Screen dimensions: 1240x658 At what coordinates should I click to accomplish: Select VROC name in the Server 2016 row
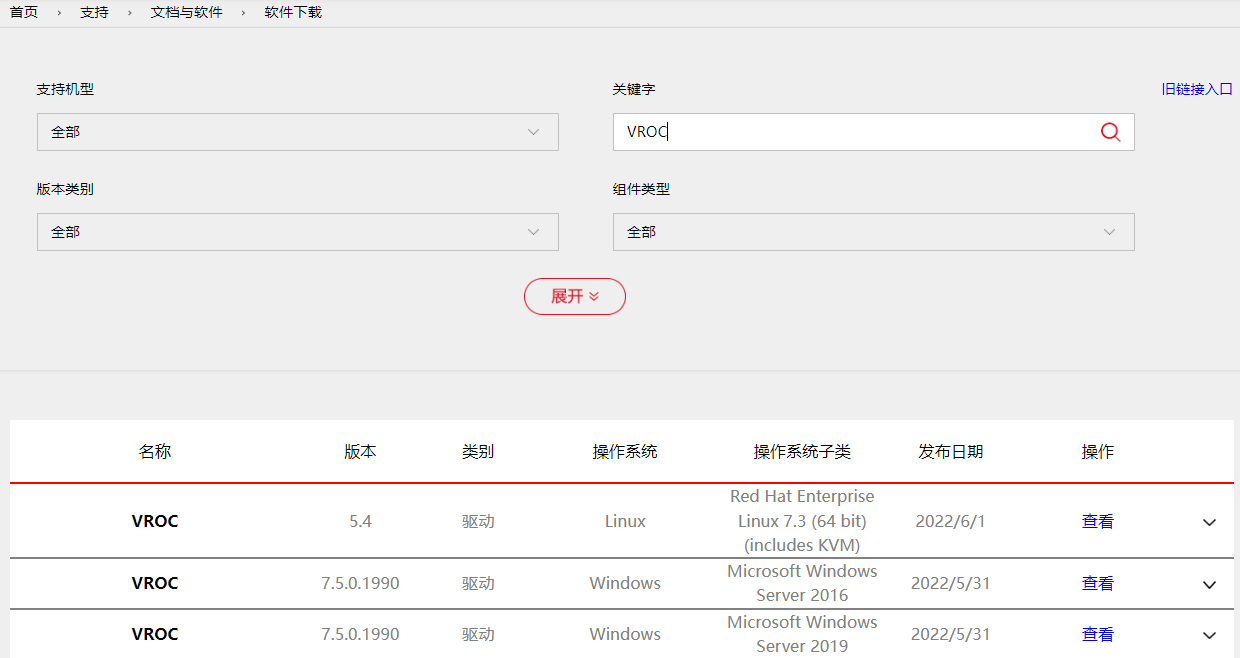tap(155, 583)
